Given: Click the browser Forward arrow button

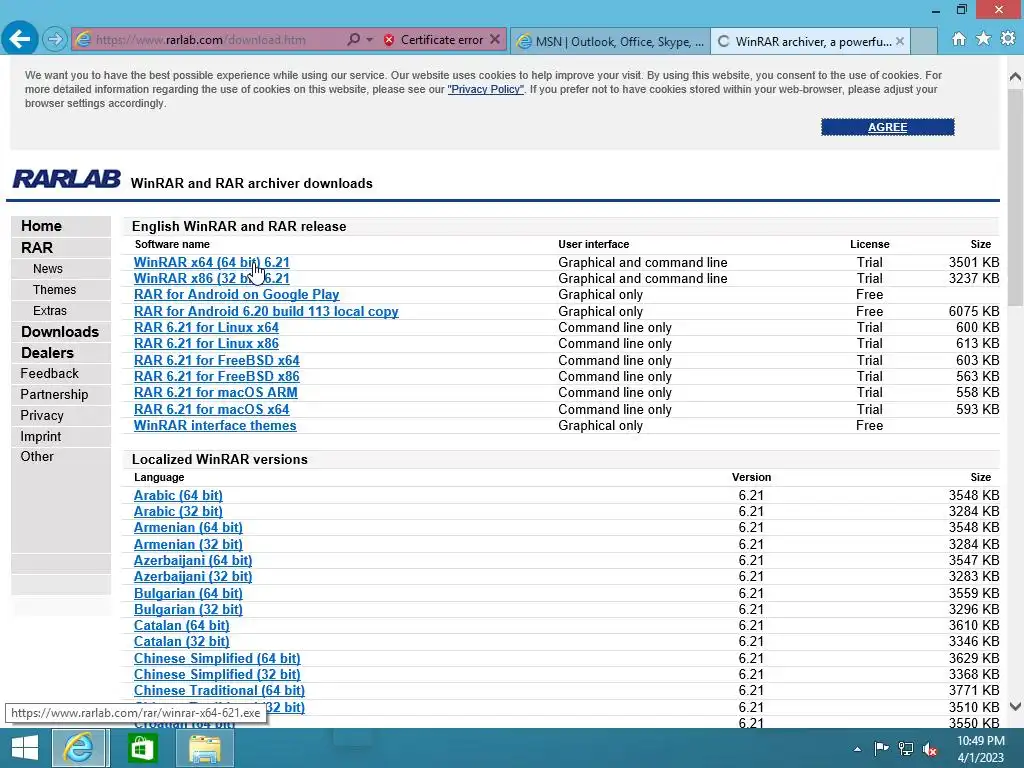Looking at the screenshot, I should (x=55, y=39).
